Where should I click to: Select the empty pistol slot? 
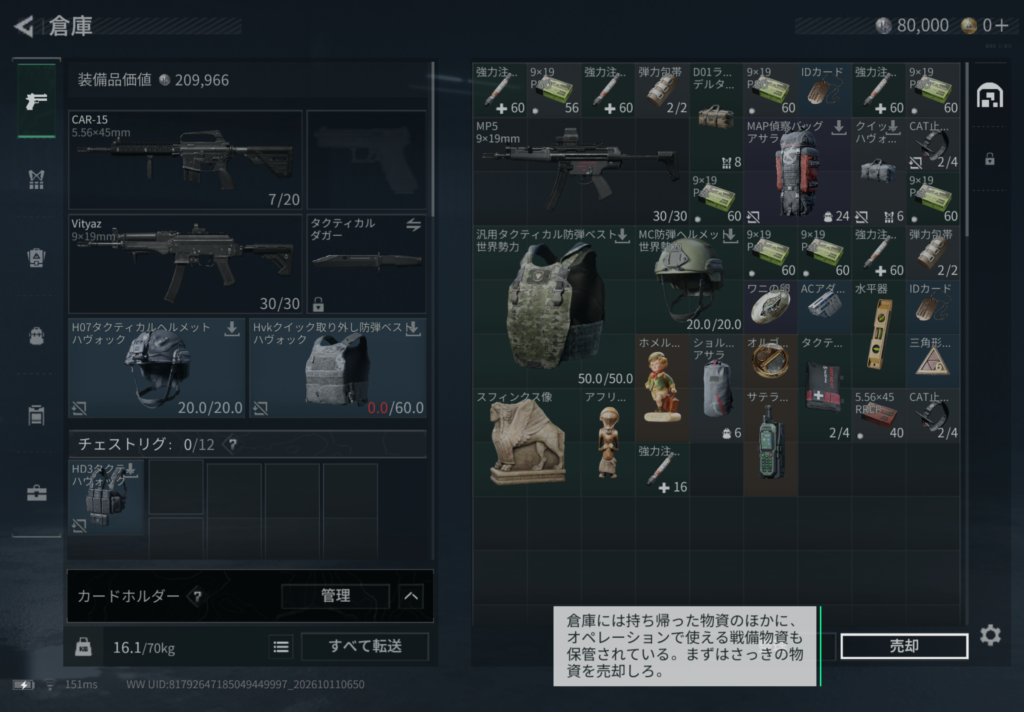366,159
